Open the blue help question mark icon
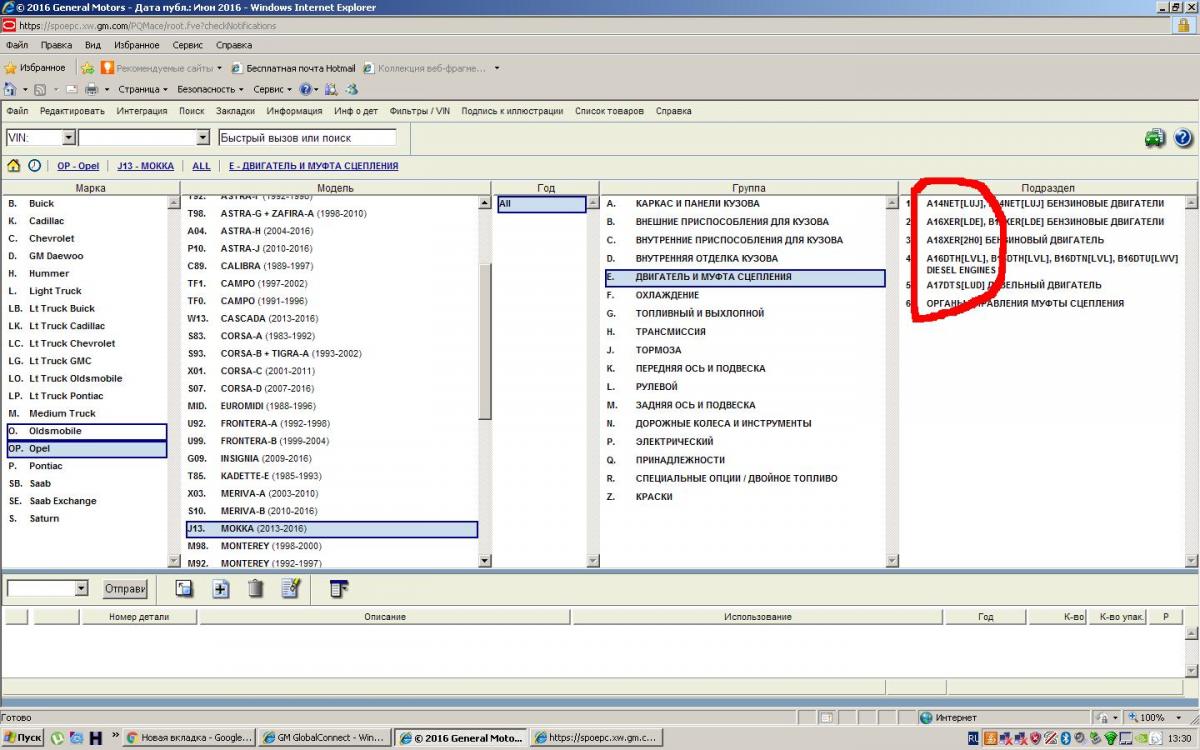Image resolution: width=1200 pixels, height=750 pixels. (x=1183, y=139)
